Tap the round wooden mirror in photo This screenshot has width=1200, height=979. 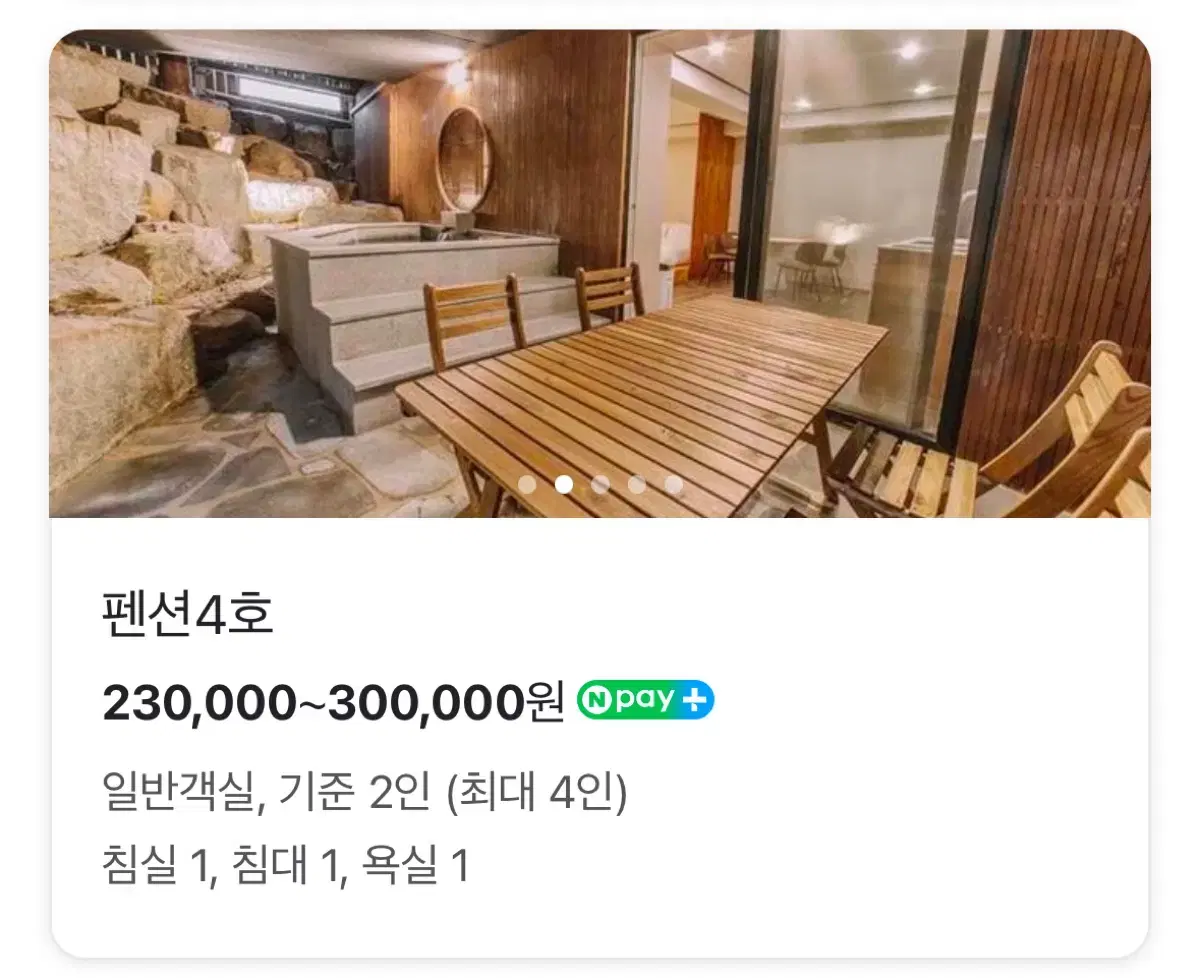464,159
